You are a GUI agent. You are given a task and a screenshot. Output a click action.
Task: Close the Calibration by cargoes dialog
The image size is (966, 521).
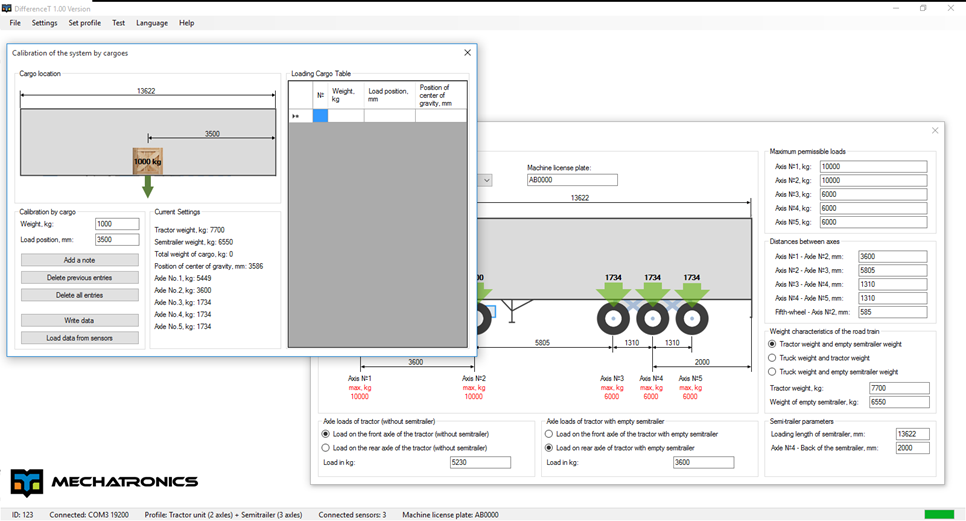click(467, 53)
